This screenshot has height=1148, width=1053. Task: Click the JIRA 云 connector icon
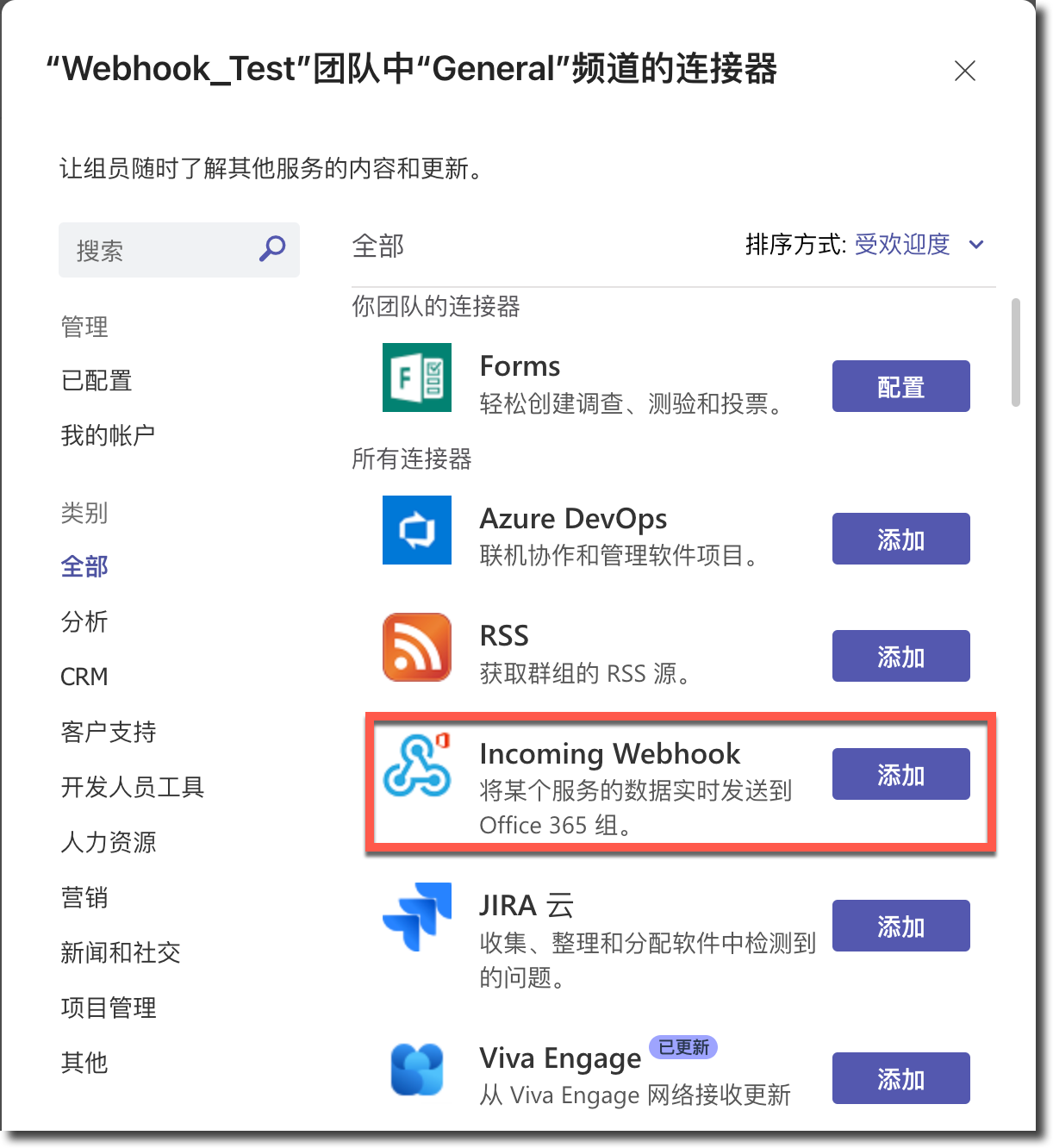click(x=417, y=917)
